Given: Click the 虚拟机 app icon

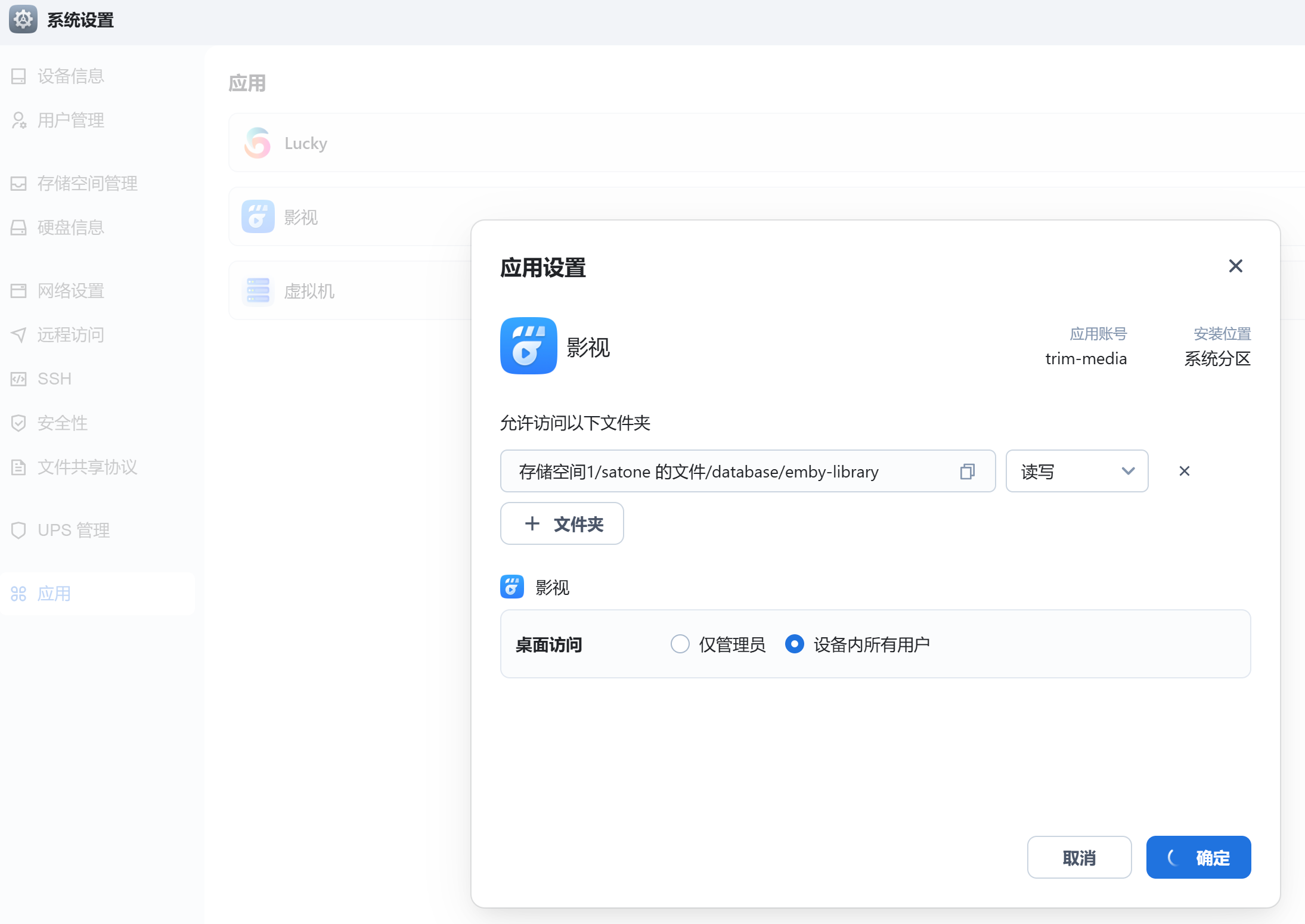Looking at the screenshot, I should (x=258, y=291).
